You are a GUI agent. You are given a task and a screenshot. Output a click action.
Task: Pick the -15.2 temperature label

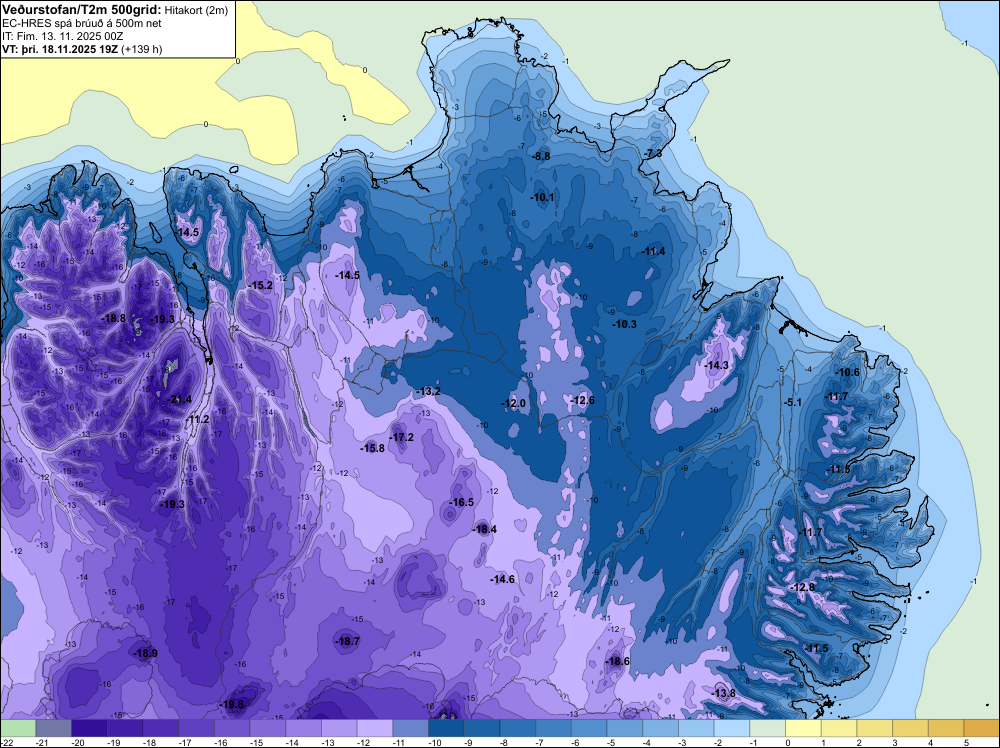(261, 286)
